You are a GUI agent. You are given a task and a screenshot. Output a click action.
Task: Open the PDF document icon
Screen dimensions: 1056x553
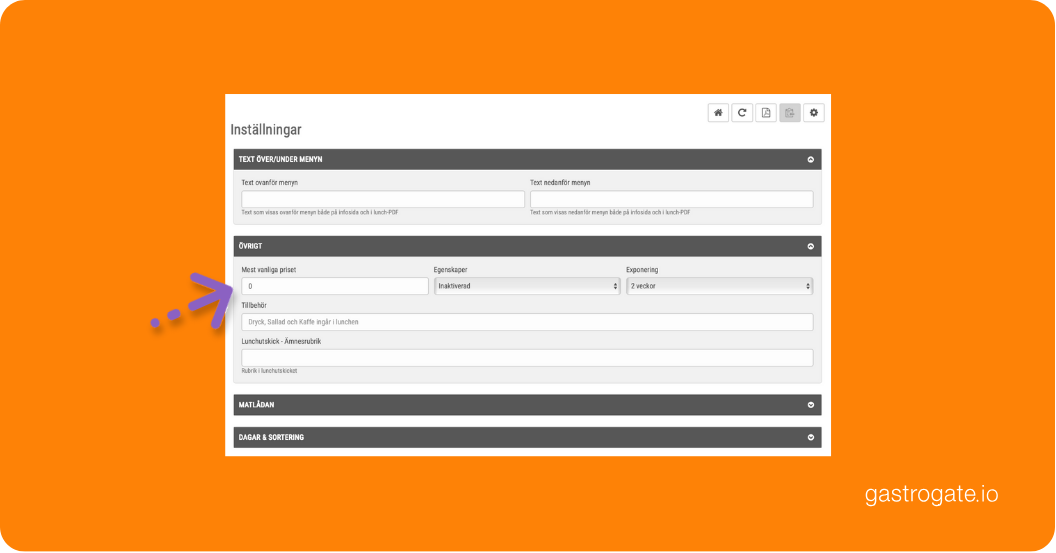766,113
